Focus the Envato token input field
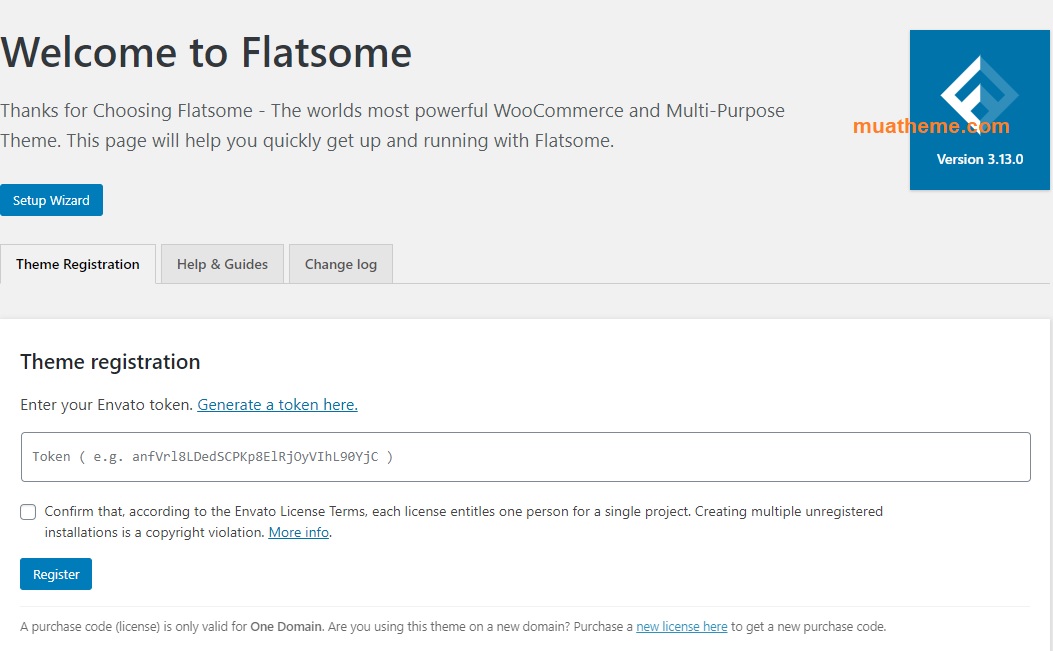 point(526,457)
